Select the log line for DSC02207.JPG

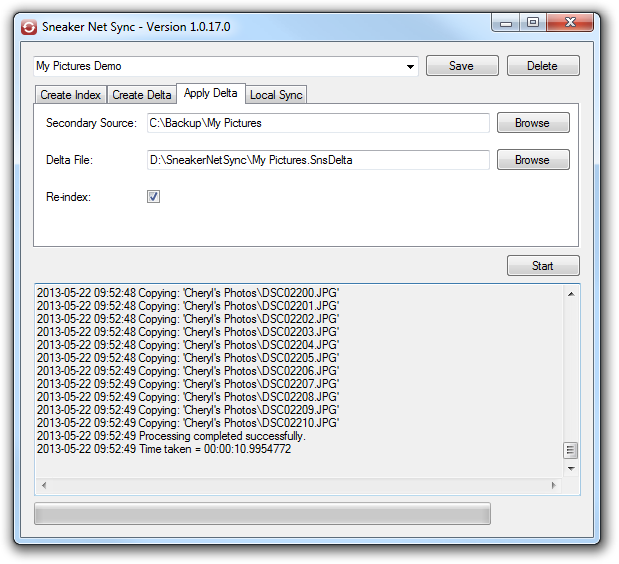click(188, 384)
